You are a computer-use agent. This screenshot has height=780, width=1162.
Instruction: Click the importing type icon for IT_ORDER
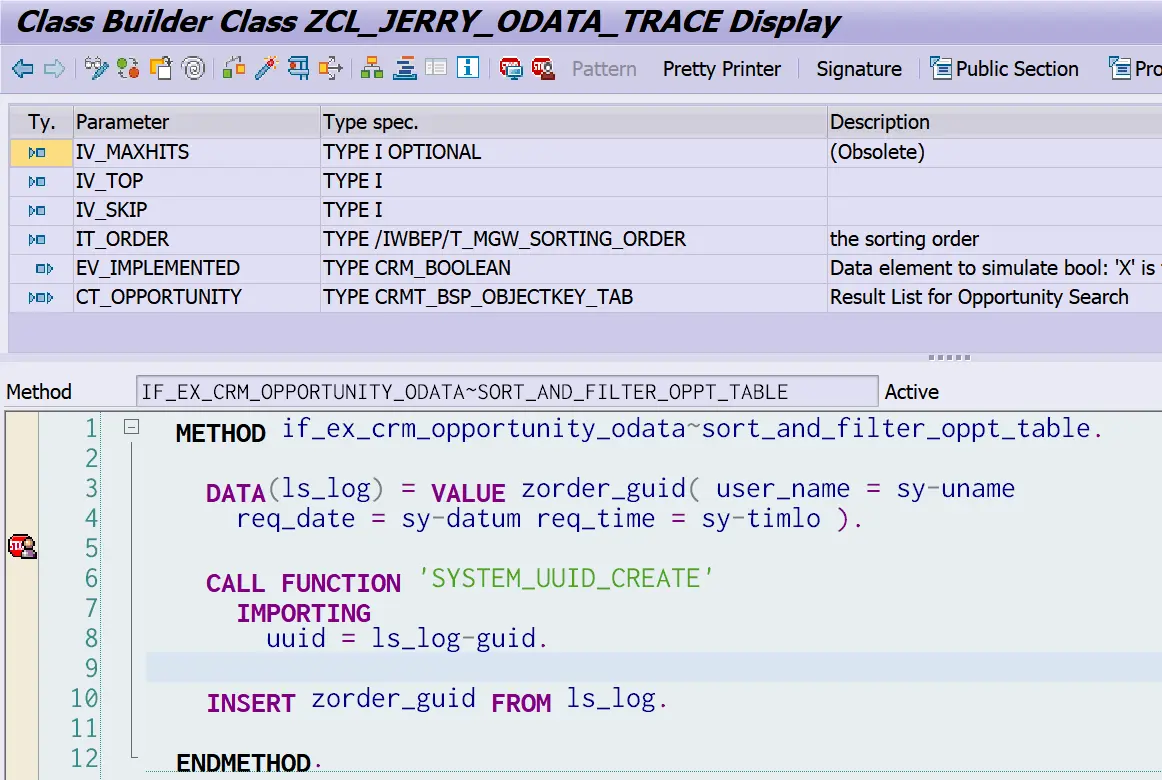coord(37,239)
